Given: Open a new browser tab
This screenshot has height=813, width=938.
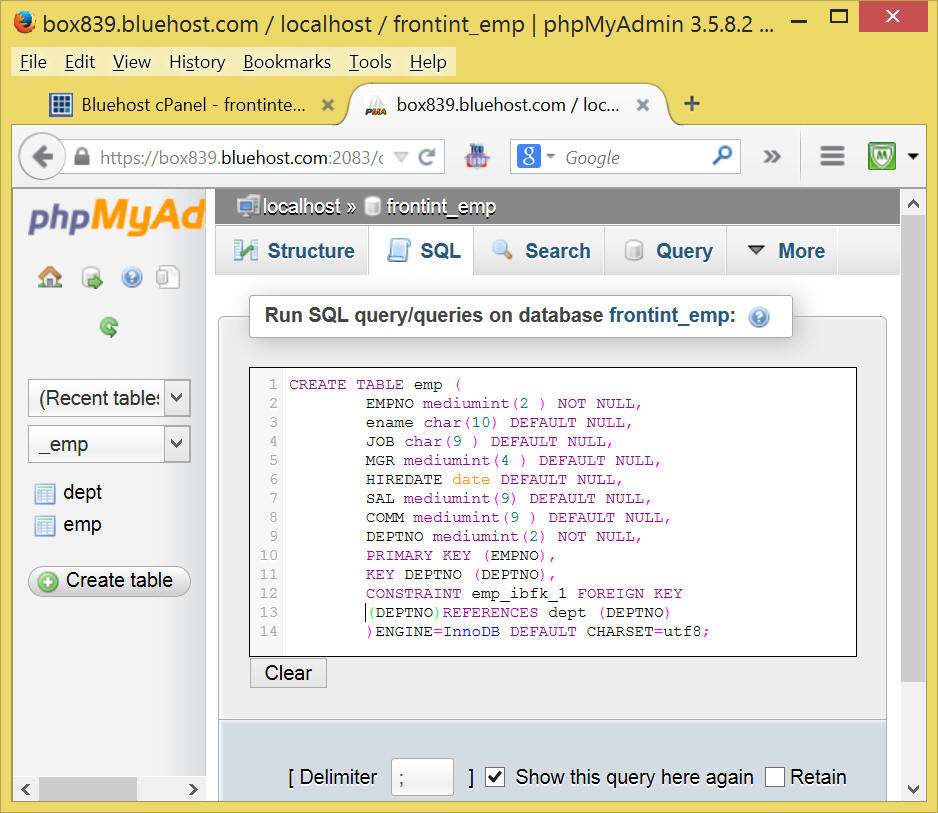Looking at the screenshot, I should pyautogui.click(x=692, y=103).
